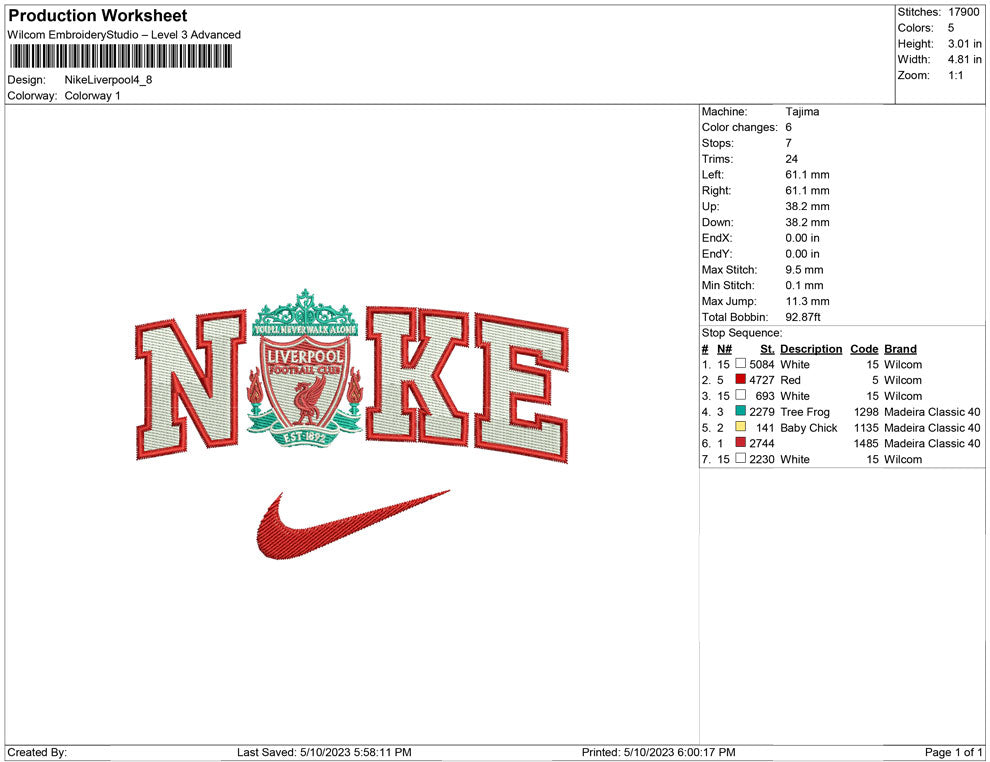Viewport: 990px width, 762px height.
Task: Click the Width value 4.81 in
Action: pos(964,59)
